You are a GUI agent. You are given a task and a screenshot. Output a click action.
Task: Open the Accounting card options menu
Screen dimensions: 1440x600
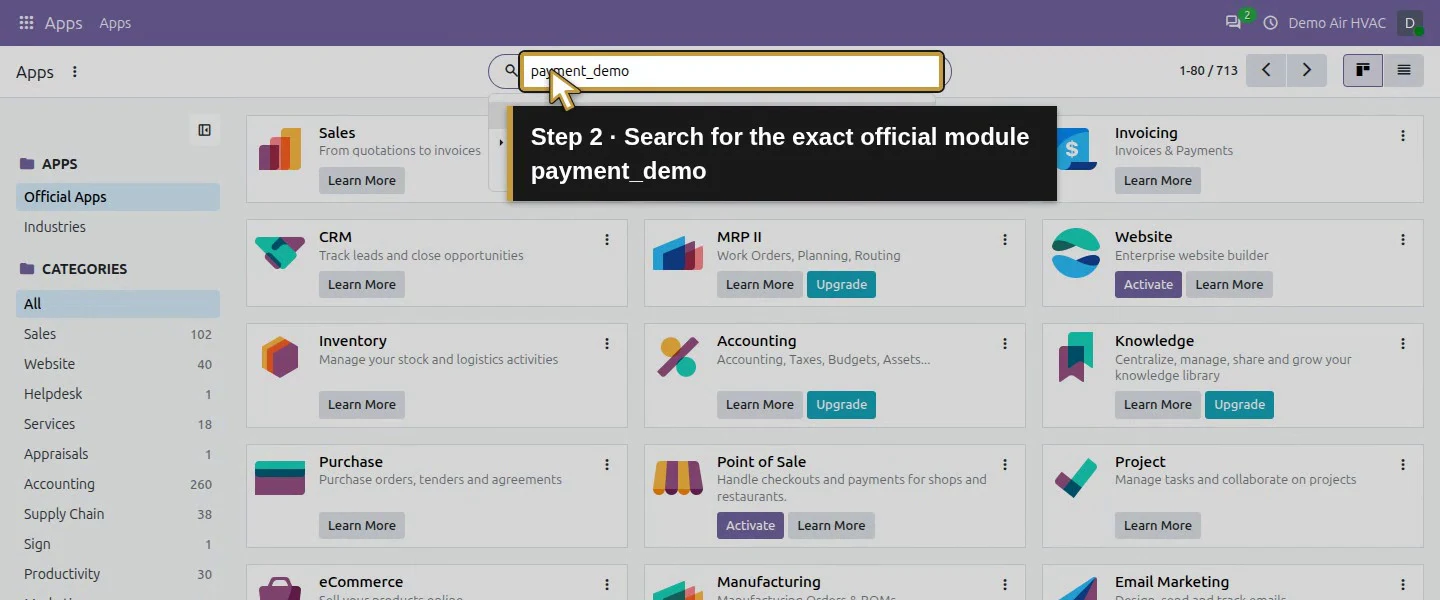click(1005, 343)
